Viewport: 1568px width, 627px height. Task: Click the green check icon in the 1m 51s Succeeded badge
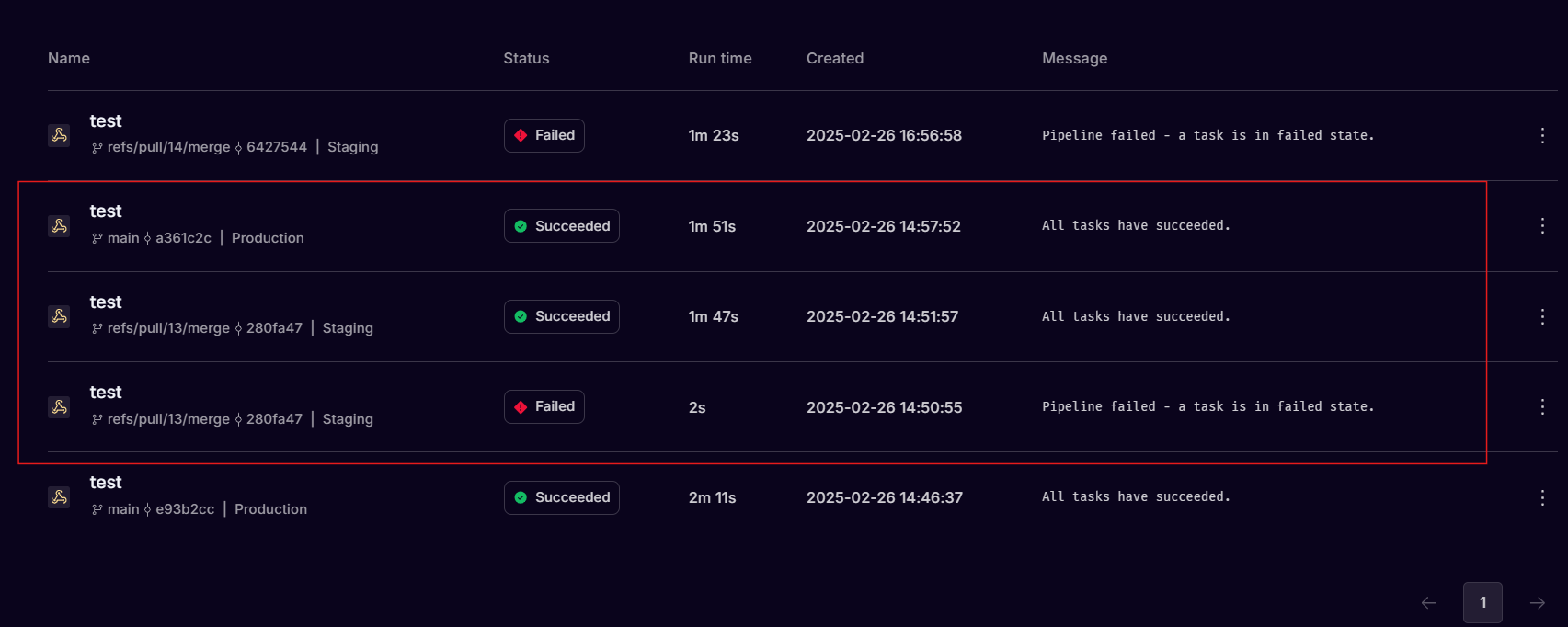pos(521,225)
